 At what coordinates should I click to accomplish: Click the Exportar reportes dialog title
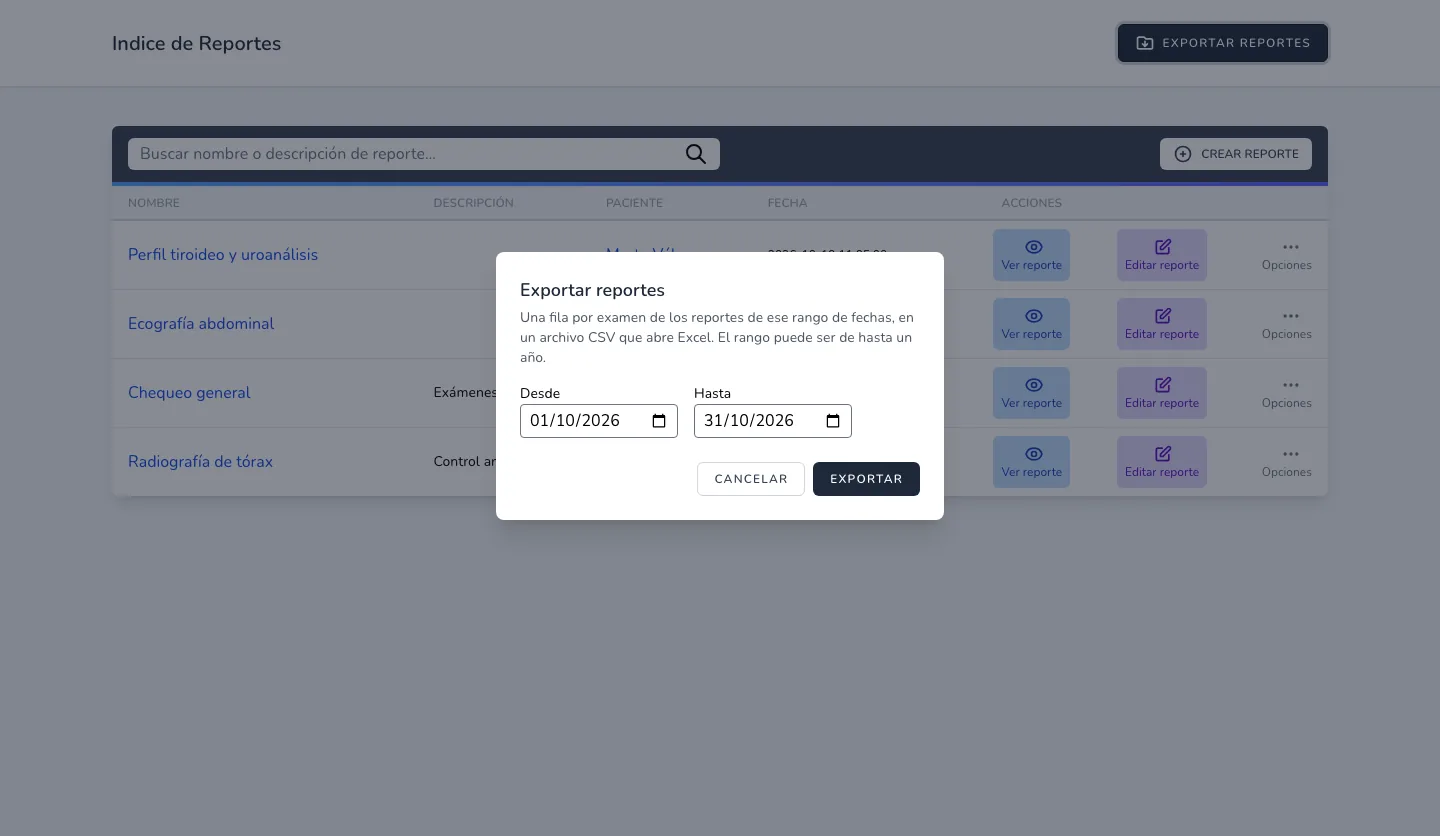point(592,290)
